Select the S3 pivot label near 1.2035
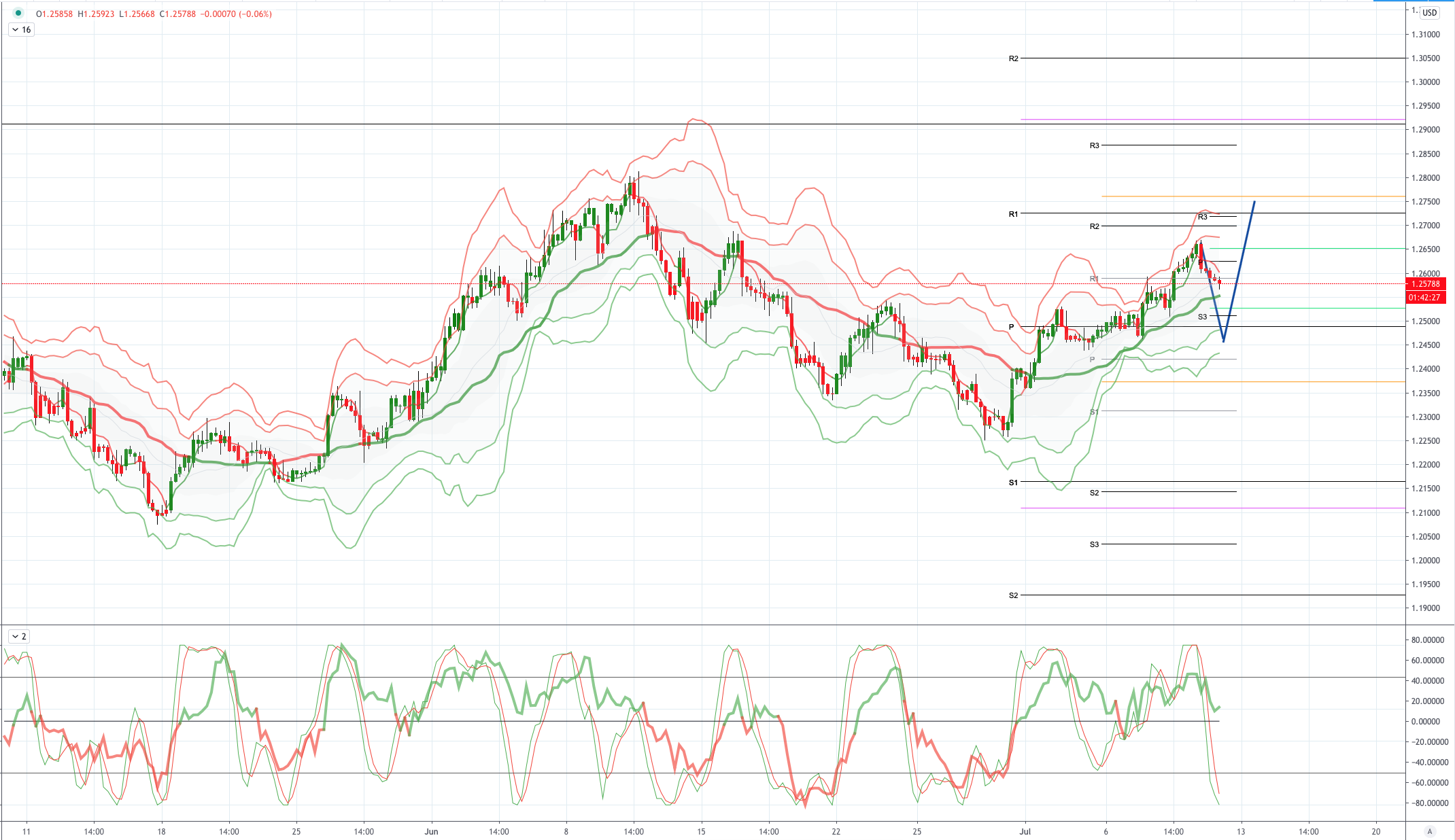 [1094, 544]
